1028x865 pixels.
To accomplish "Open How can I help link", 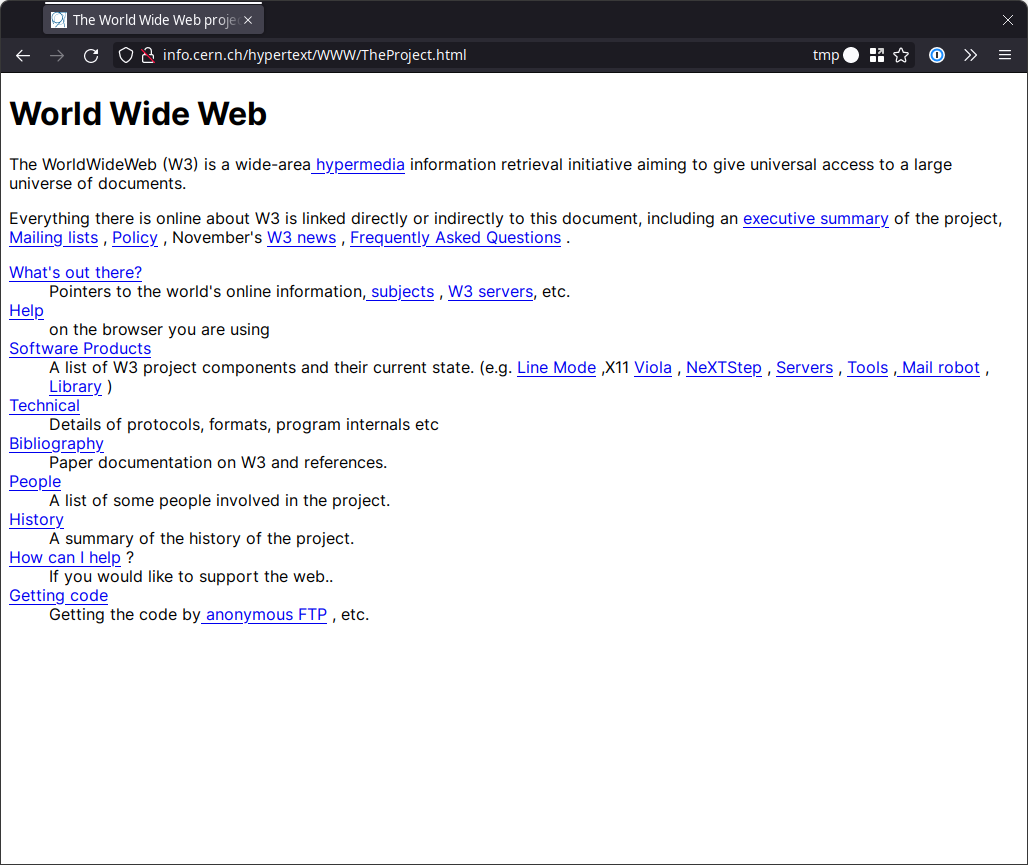I will click(65, 558).
